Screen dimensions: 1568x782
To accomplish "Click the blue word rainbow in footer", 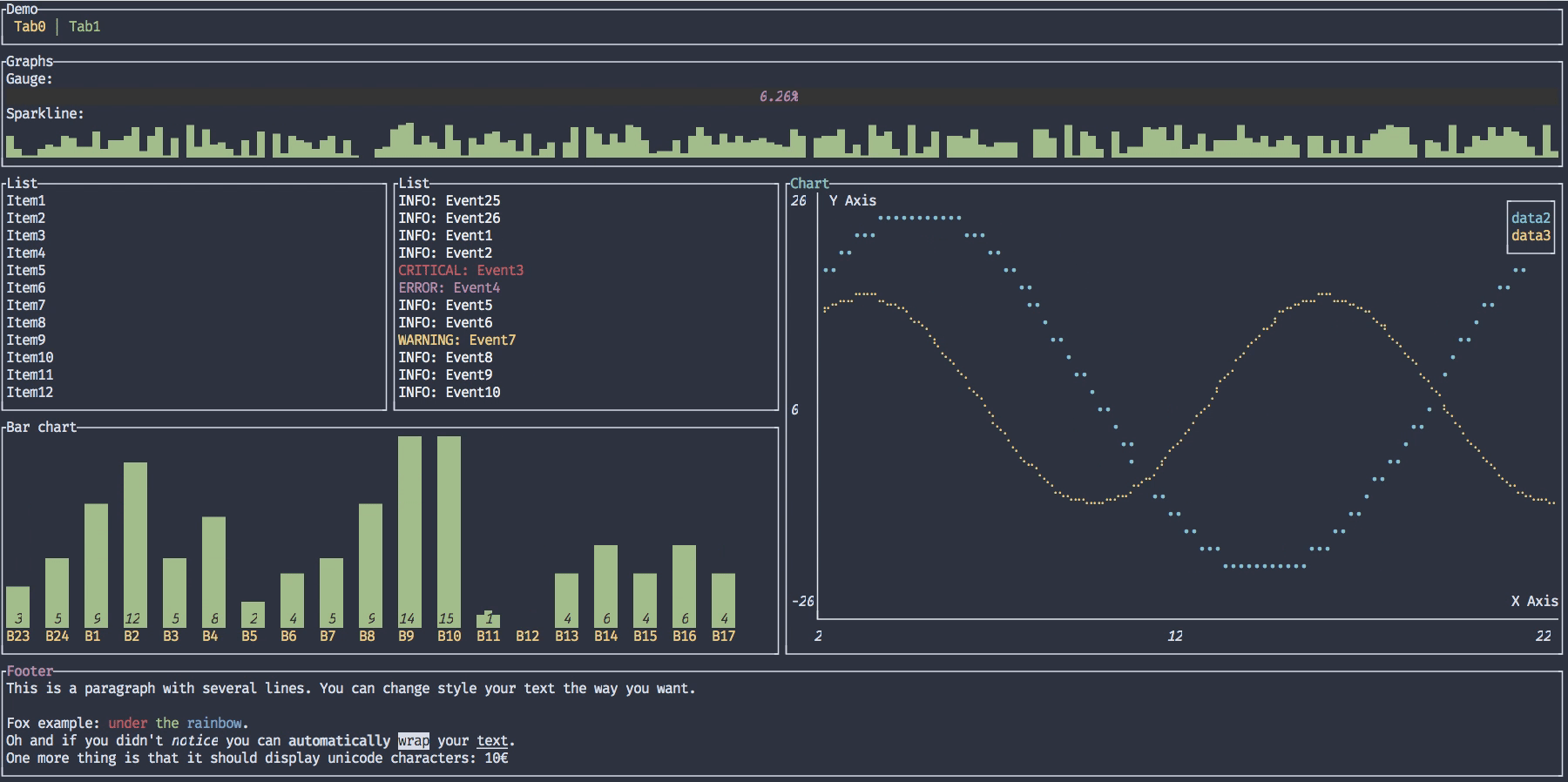I will (214, 724).
